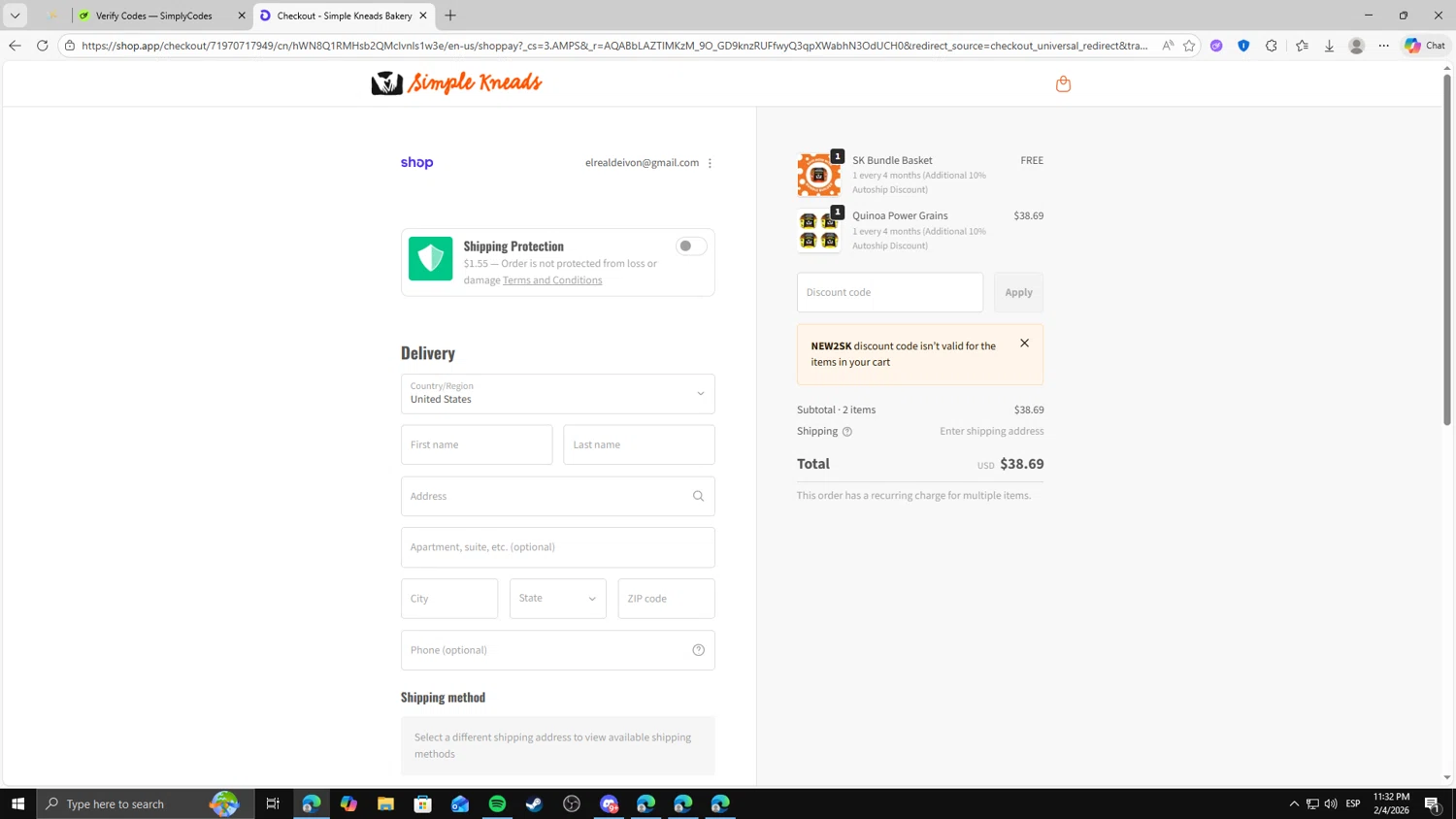Viewport: 1456px width, 819px height.
Task: Open Microsoft Store from the taskbar
Action: pyautogui.click(x=422, y=803)
